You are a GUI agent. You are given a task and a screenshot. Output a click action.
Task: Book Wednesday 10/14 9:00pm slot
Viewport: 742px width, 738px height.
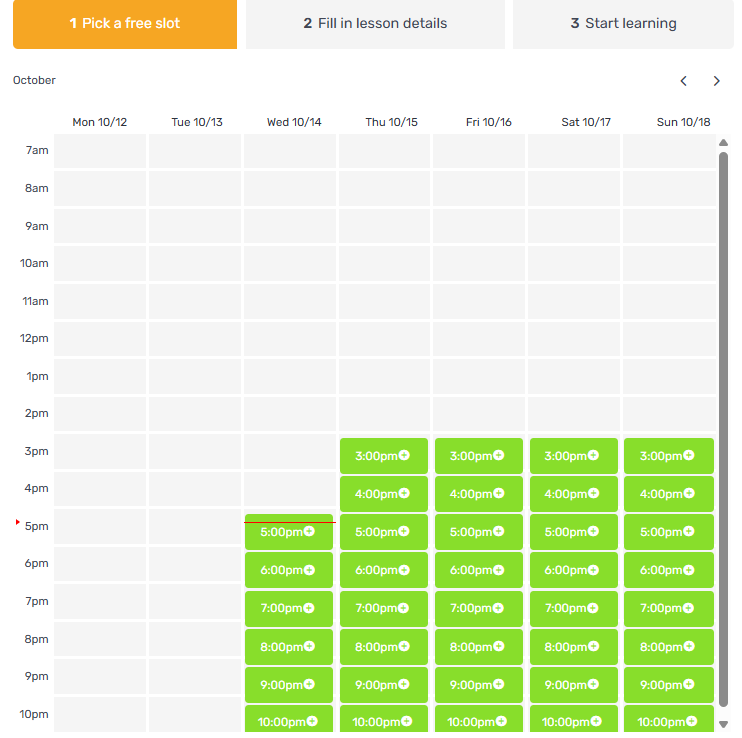click(289, 685)
